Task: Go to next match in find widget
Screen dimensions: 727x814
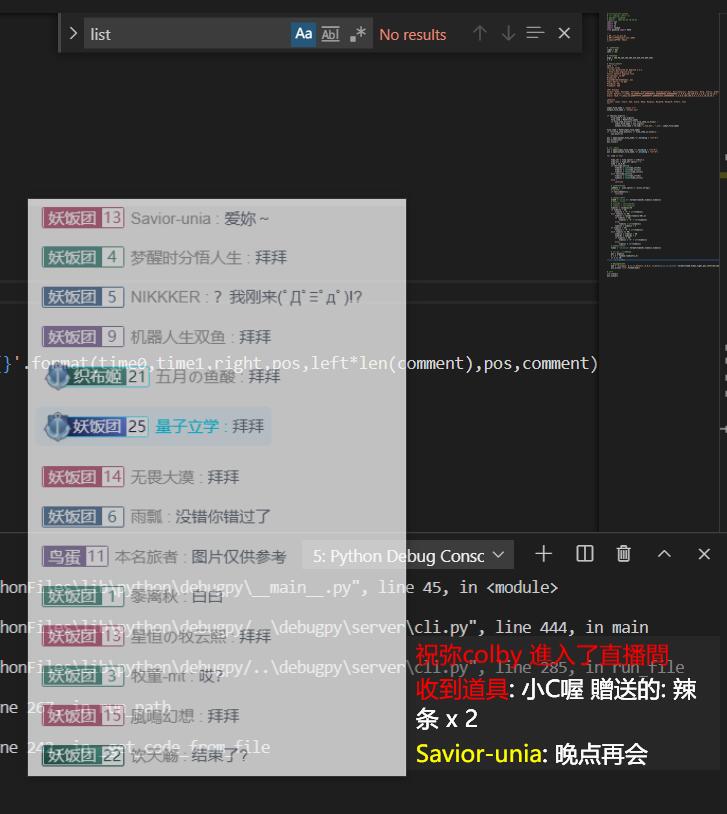Action: point(508,34)
